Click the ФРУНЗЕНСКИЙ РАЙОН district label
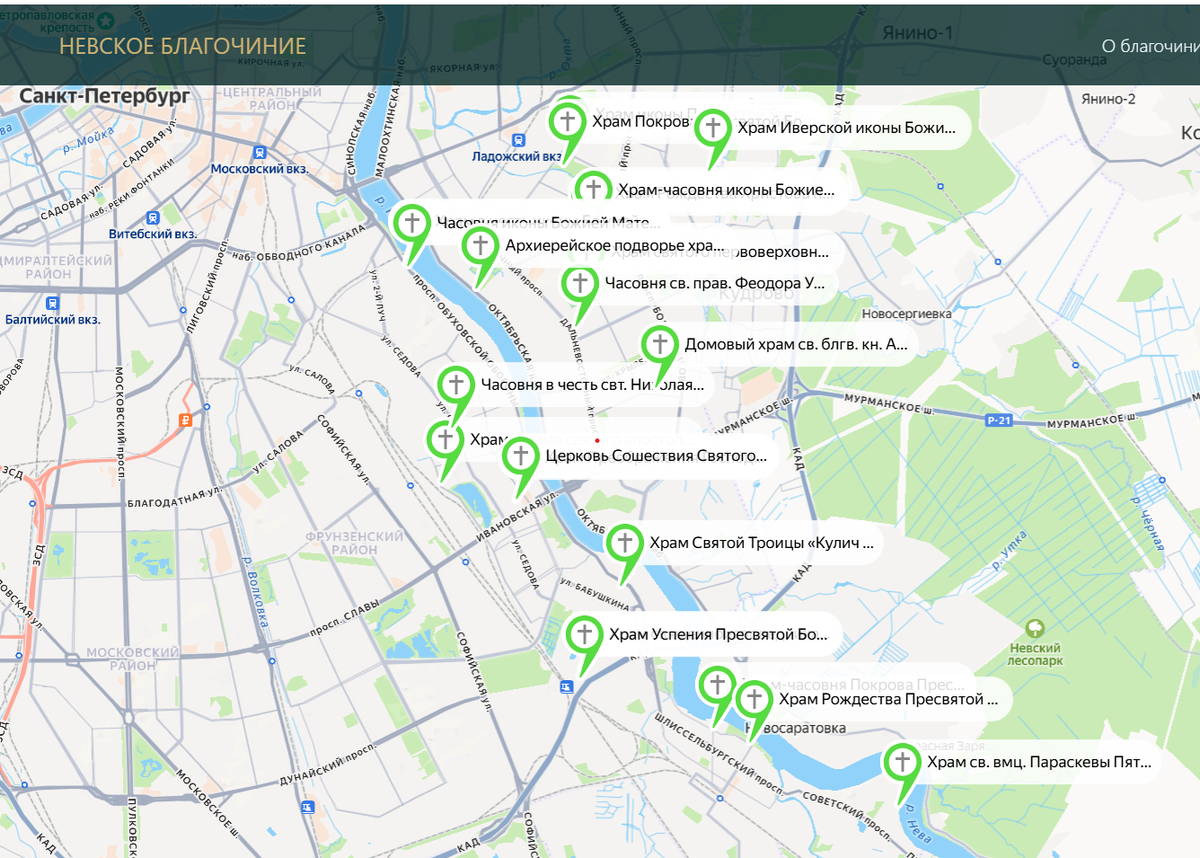Image resolution: width=1200 pixels, height=858 pixels. click(354, 543)
